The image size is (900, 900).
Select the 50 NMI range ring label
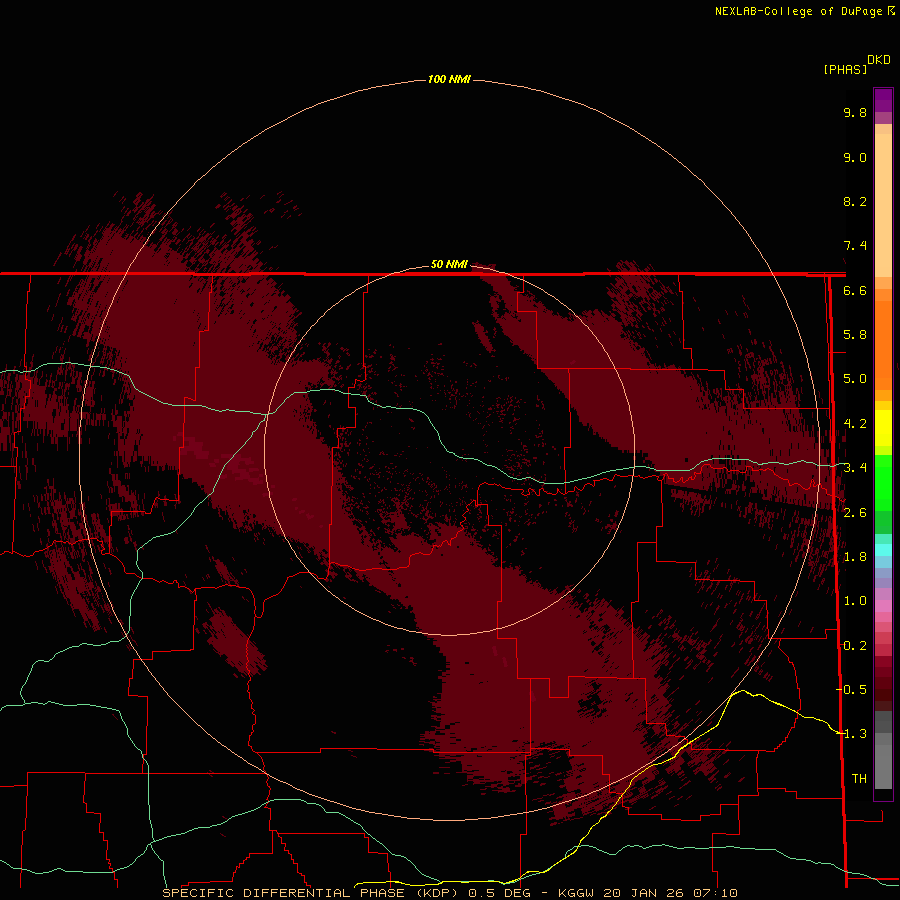(449, 264)
